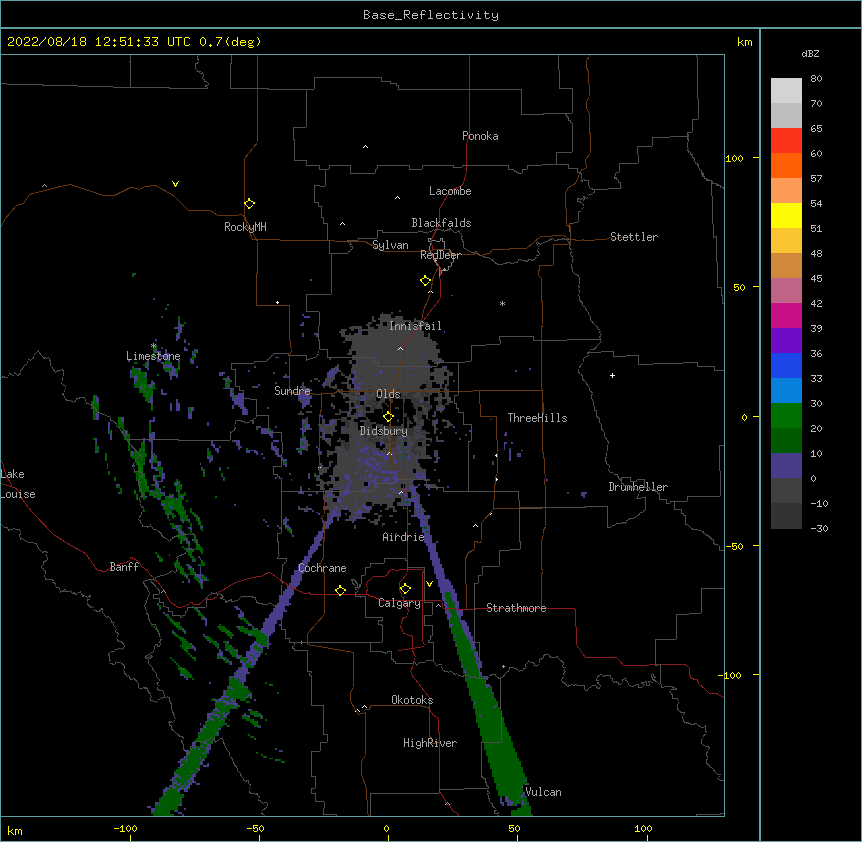Select the 30 dBZ green color swatch

tap(786, 416)
